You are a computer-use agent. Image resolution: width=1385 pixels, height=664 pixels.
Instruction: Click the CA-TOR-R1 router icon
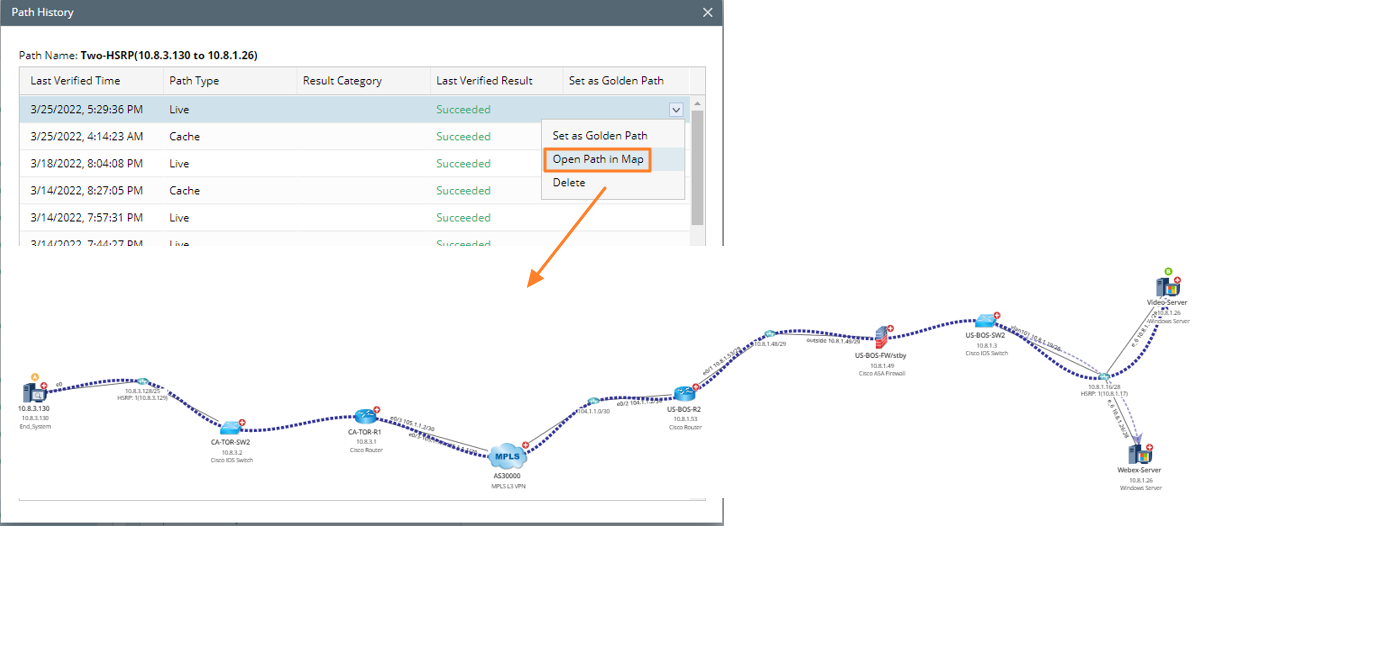click(363, 417)
